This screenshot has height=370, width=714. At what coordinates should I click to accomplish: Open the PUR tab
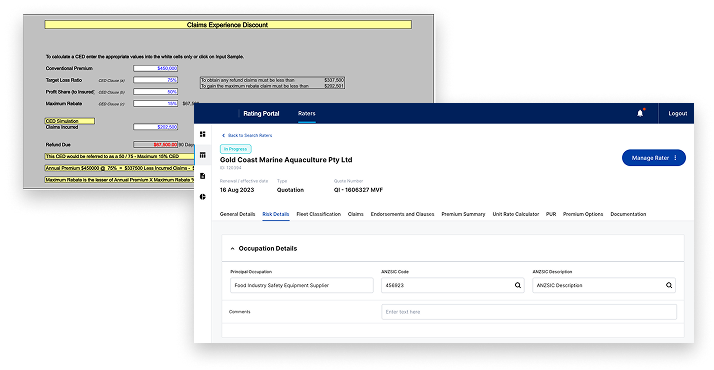551,214
